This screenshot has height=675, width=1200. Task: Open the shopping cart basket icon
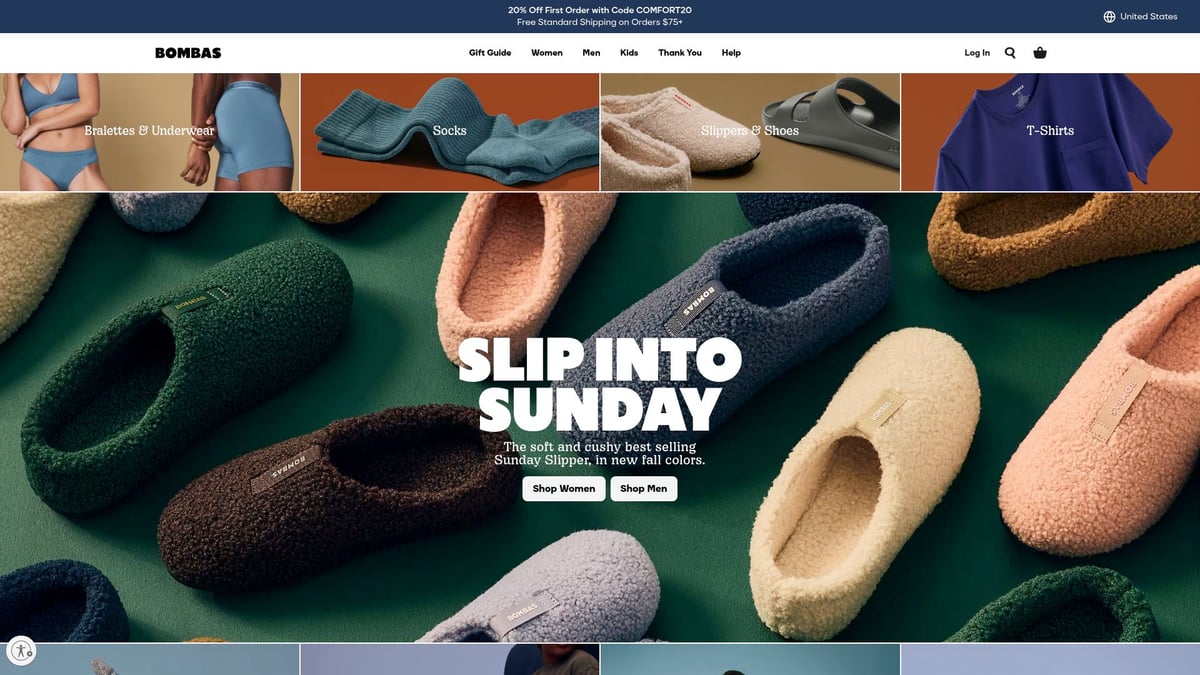1040,53
